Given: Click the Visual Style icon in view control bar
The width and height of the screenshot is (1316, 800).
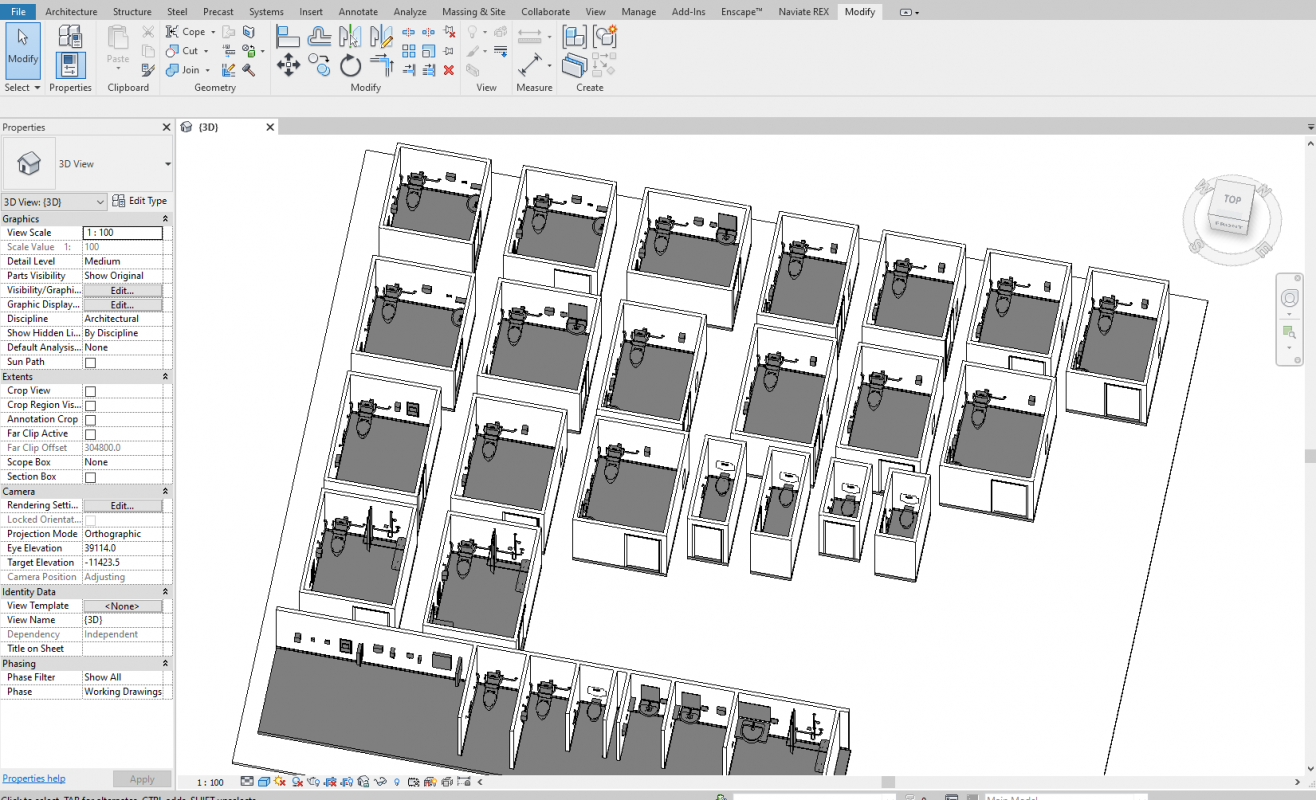Looking at the screenshot, I should pyautogui.click(x=264, y=782).
